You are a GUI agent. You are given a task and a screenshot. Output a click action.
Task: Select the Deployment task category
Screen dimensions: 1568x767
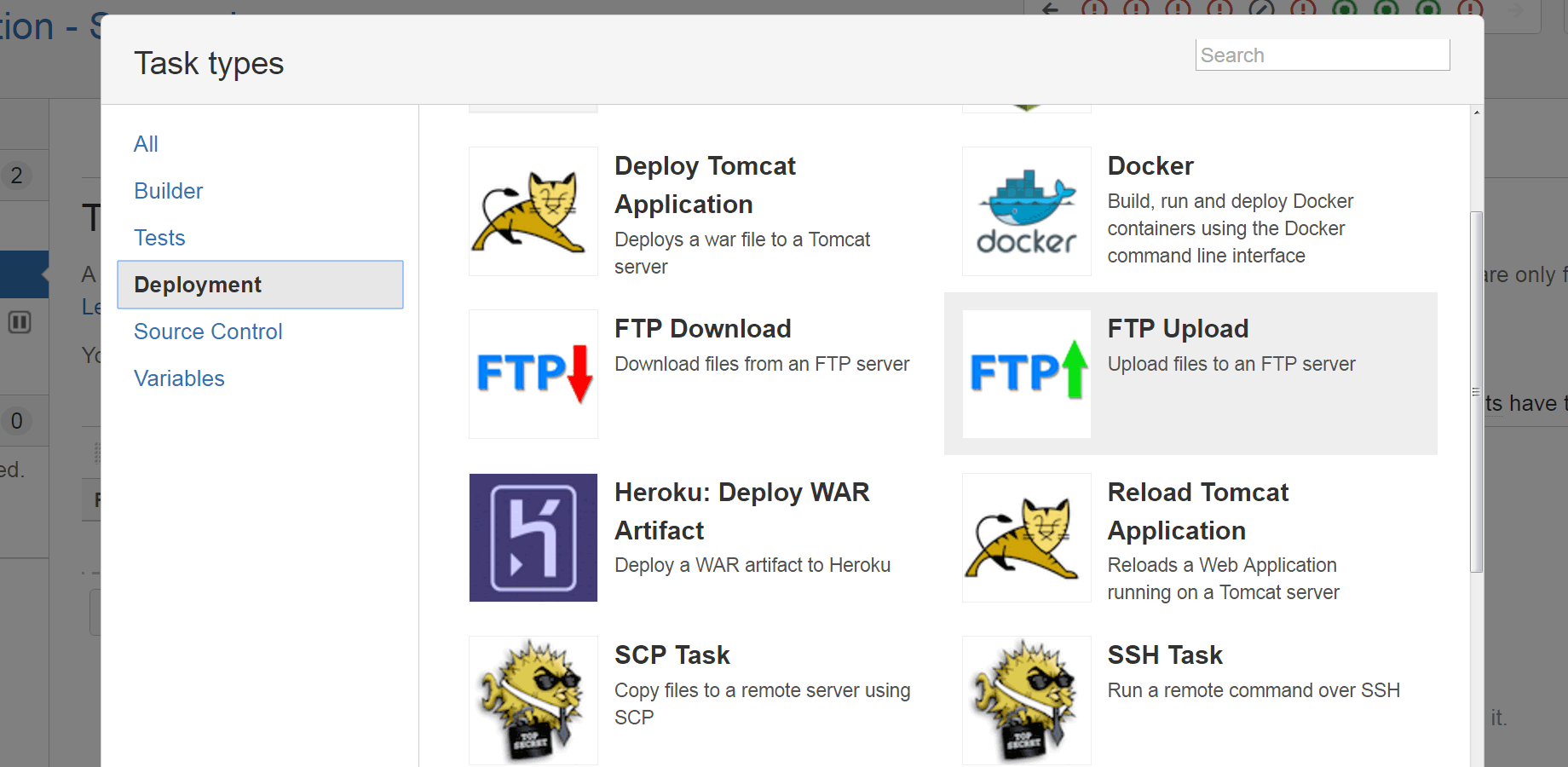tap(260, 285)
